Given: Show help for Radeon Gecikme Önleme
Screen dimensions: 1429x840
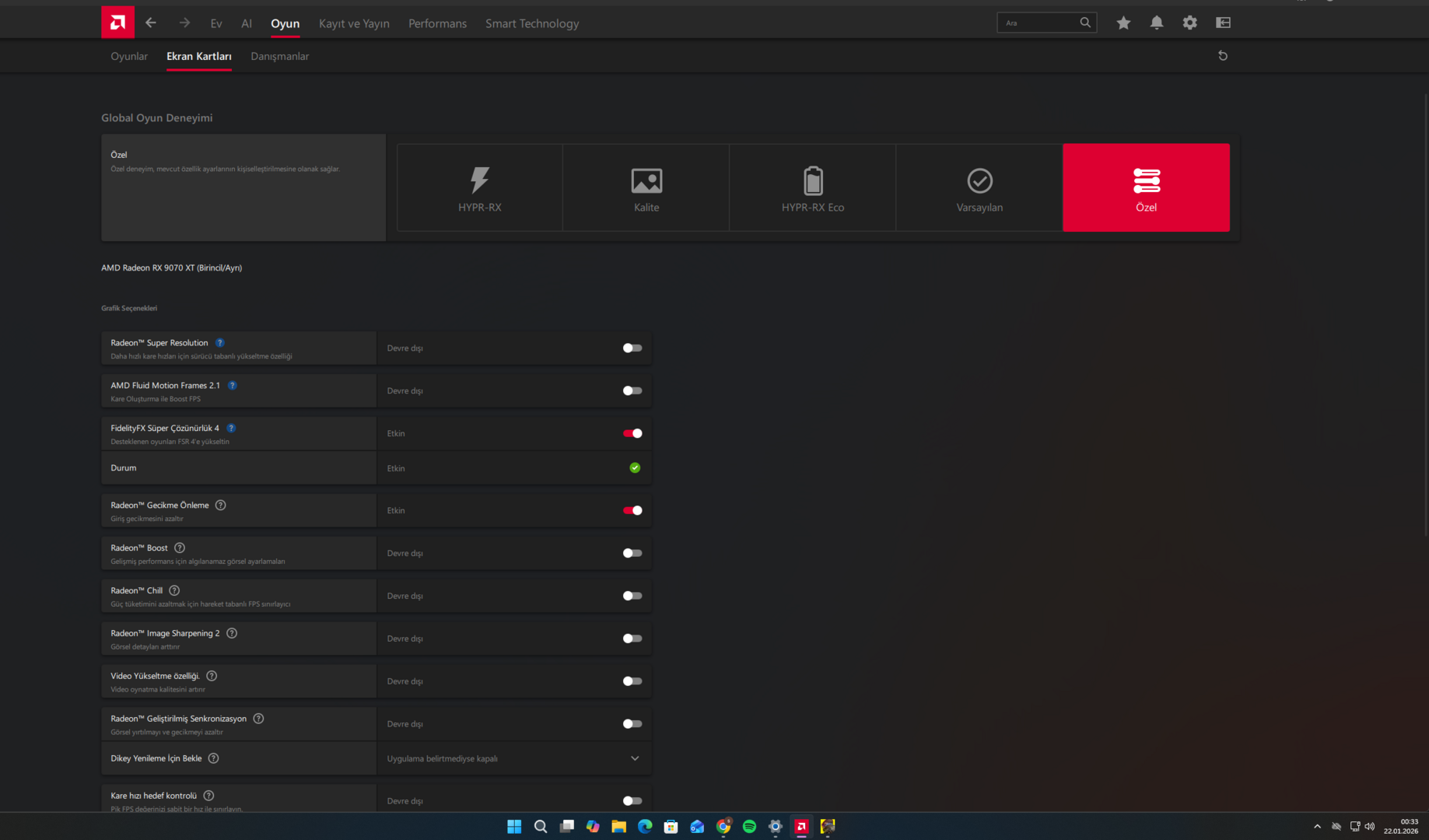Looking at the screenshot, I should tap(221, 505).
